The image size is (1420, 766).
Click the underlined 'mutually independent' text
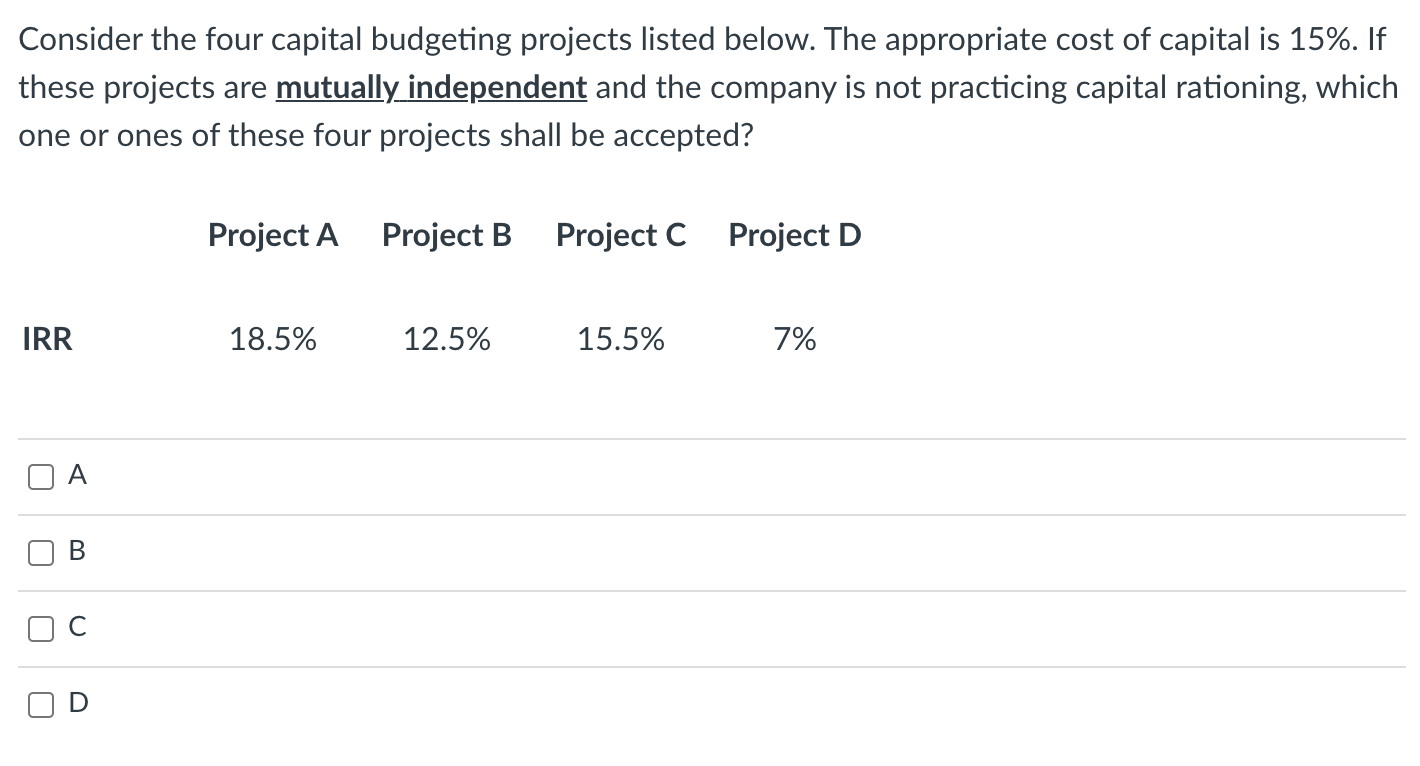point(431,88)
